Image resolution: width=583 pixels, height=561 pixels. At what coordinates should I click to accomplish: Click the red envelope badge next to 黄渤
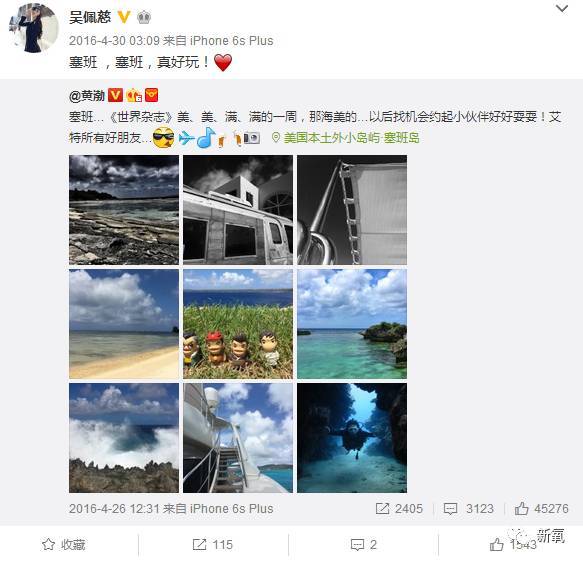point(151,95)
